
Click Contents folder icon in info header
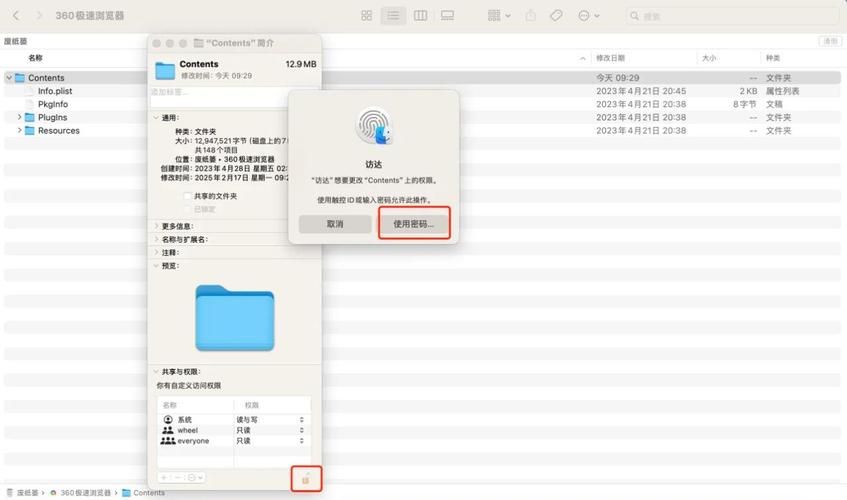tap(165, 70)
